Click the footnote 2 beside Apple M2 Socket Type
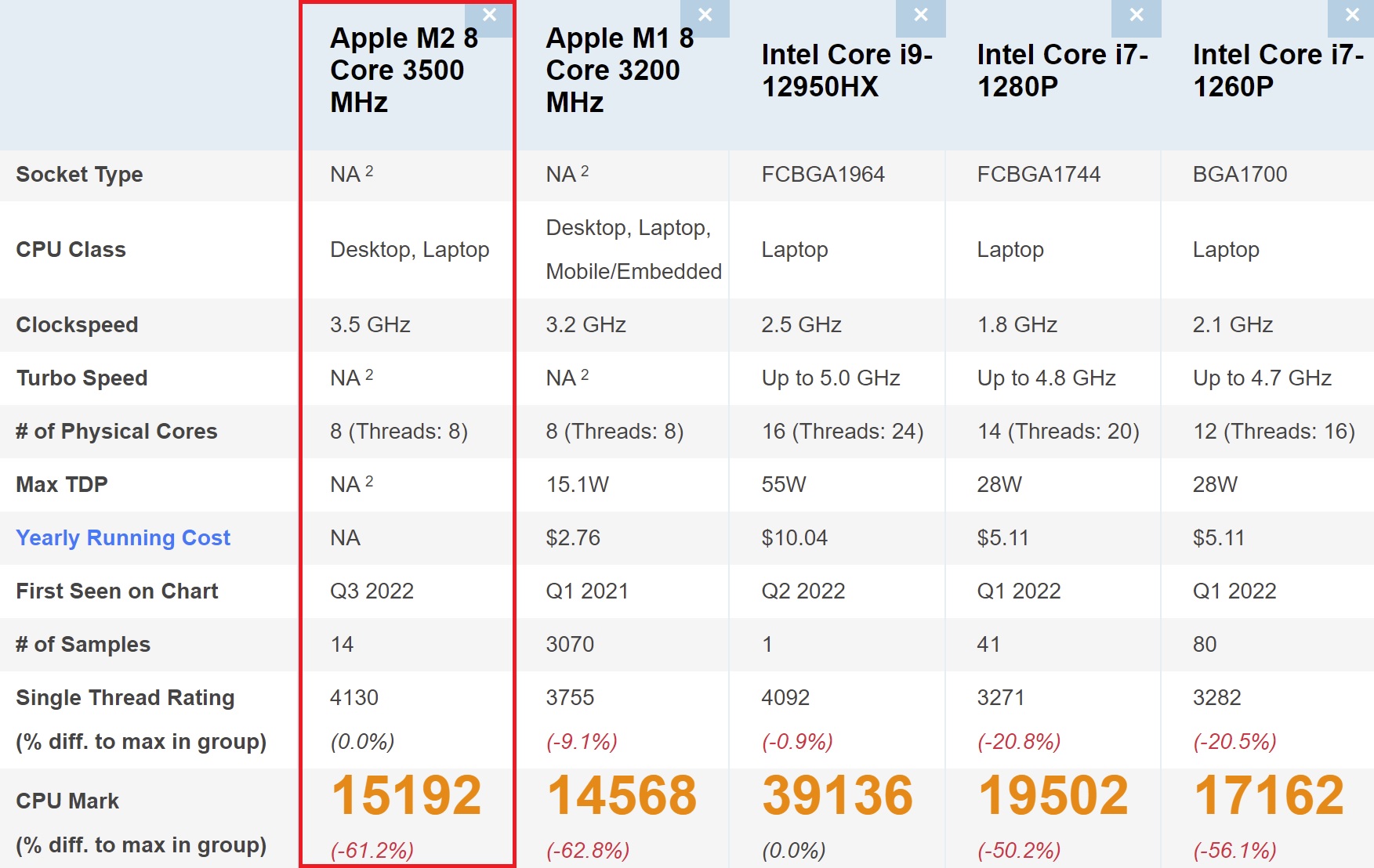This screenshot has width=1374, height=868. pyautogui.click(x=369, y=170)
